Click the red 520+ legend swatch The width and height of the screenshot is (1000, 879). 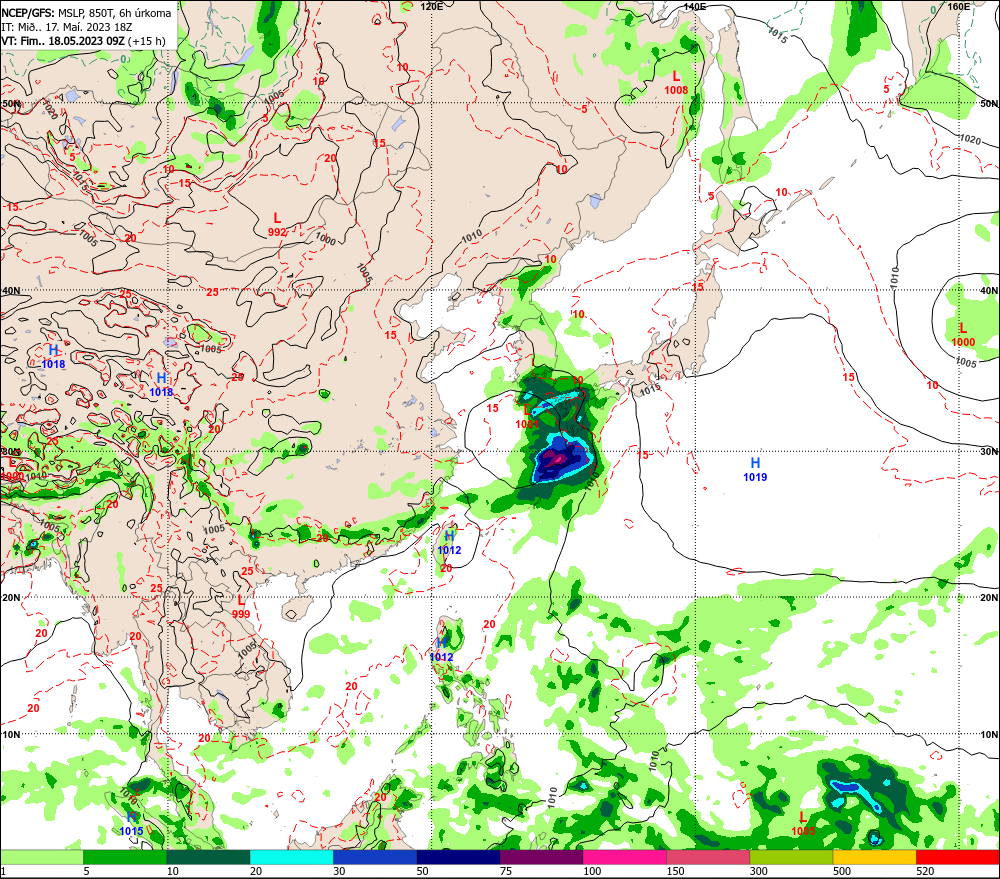click(x=958, y=857)
